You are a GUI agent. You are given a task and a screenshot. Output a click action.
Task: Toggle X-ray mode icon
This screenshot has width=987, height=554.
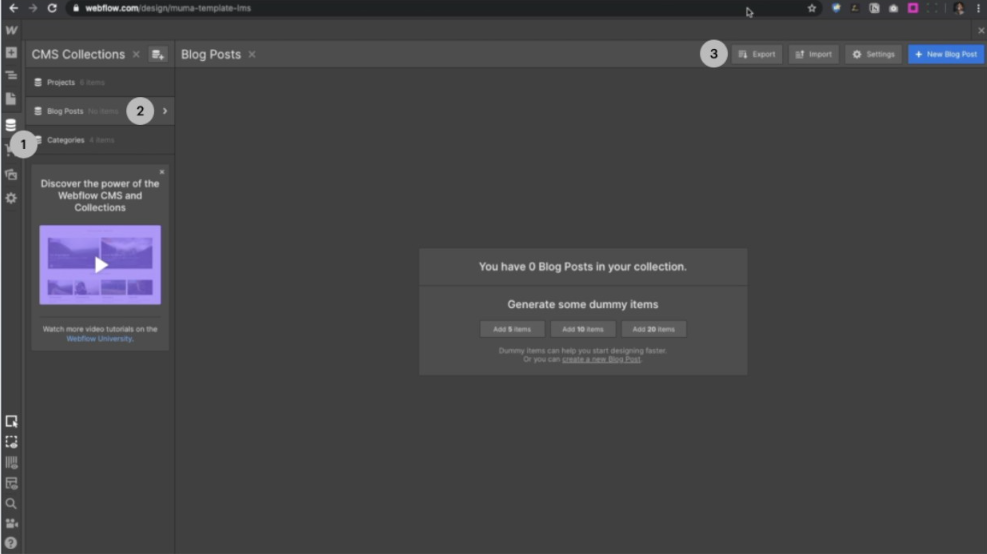tap(11, 483)
